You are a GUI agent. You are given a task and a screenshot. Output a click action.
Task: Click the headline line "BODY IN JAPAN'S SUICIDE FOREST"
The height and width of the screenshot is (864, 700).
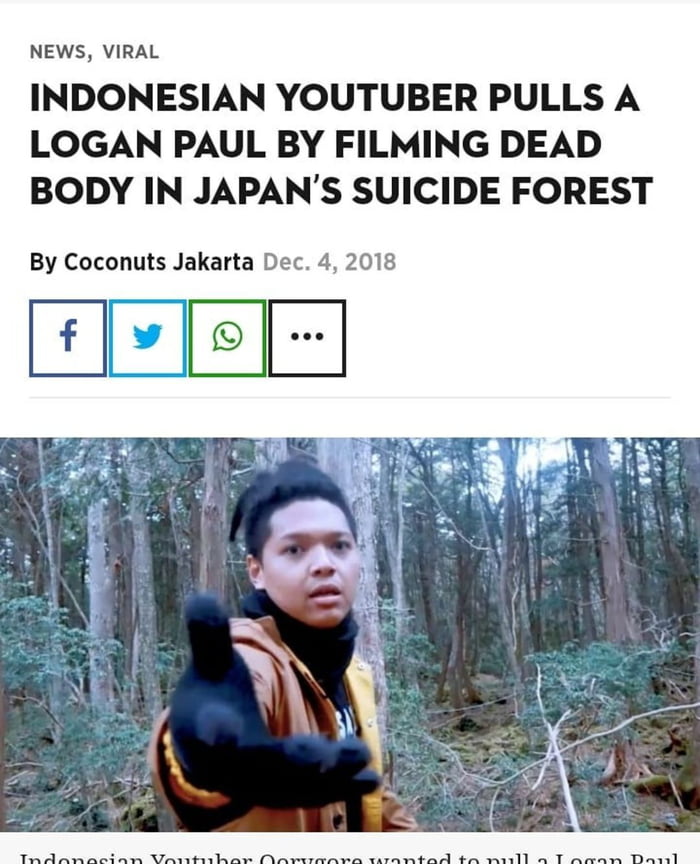341,191
